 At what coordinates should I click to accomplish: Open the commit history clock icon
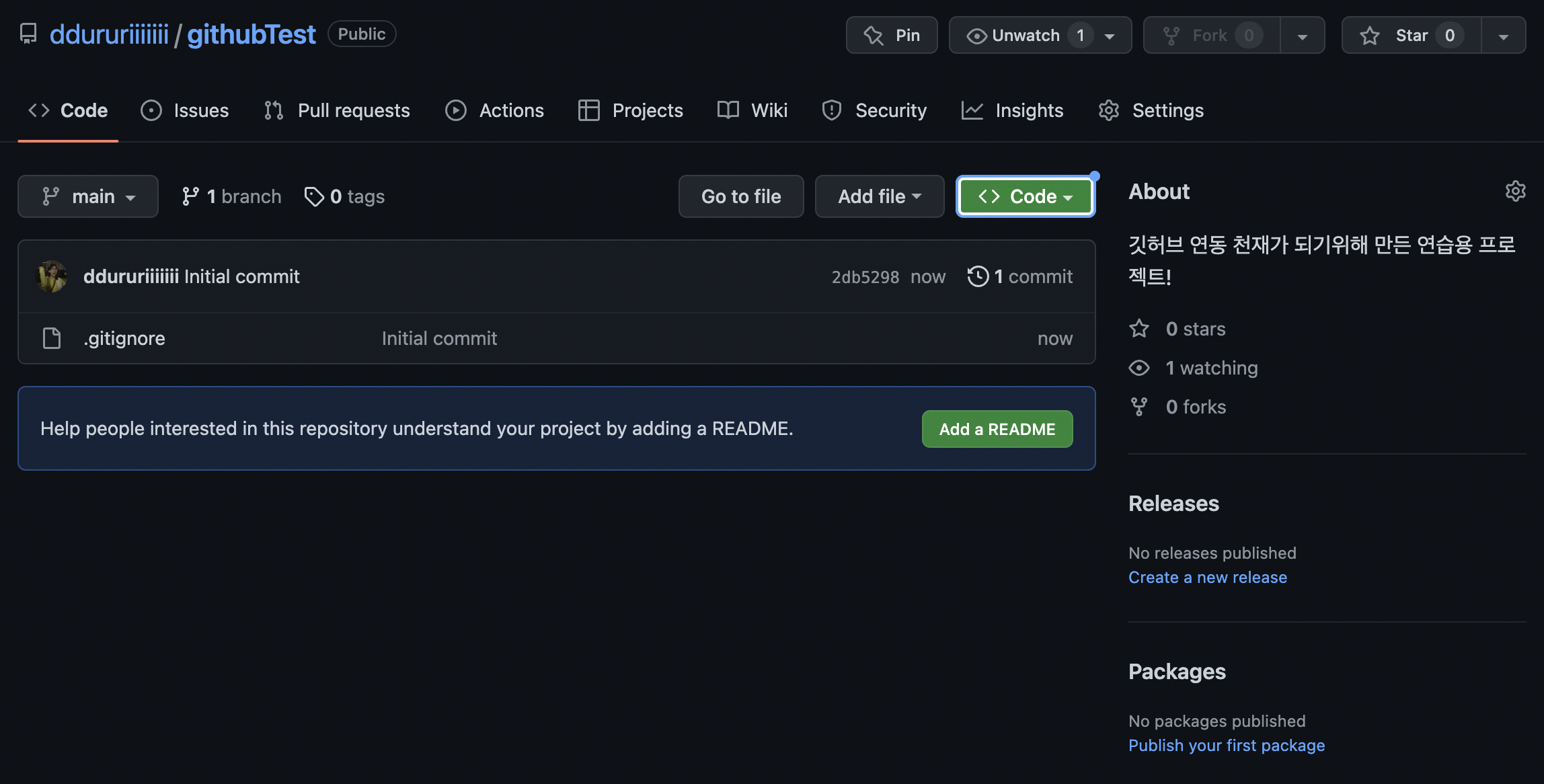[x=978, y=276]
